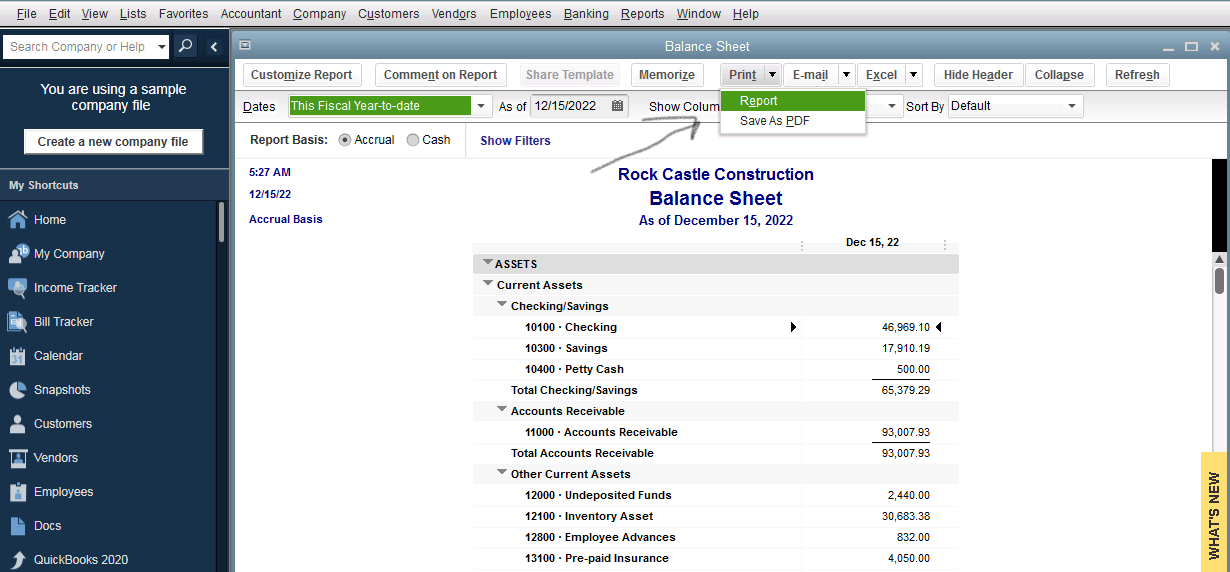Collapse Other Current Assets group

(502, 473)
